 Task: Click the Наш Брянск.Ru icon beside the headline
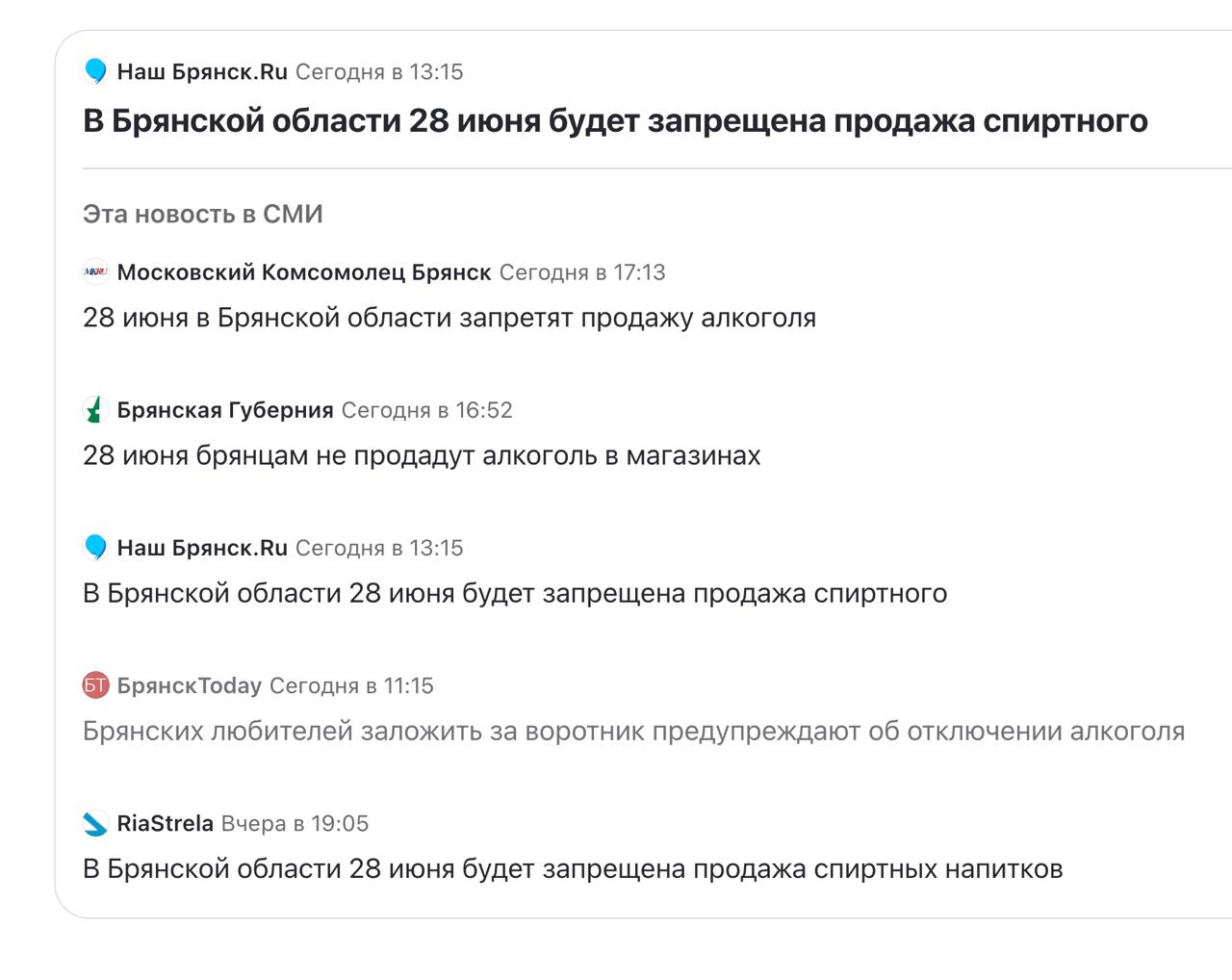pyautogui.click(x=95, y=71)
